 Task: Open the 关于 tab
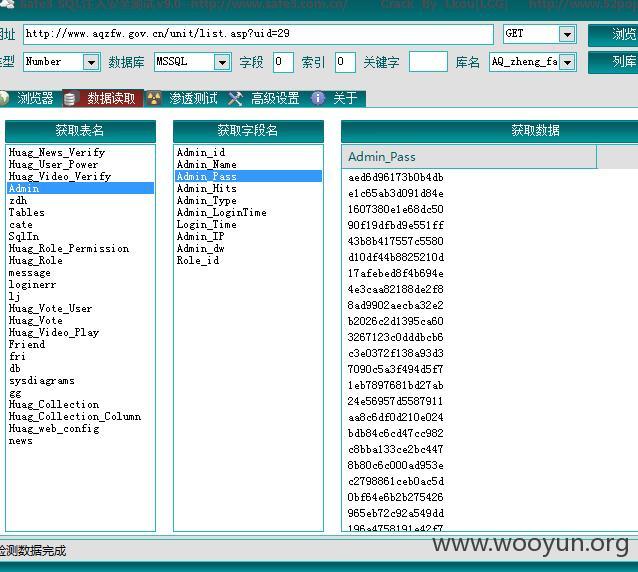tap(336, 98)
